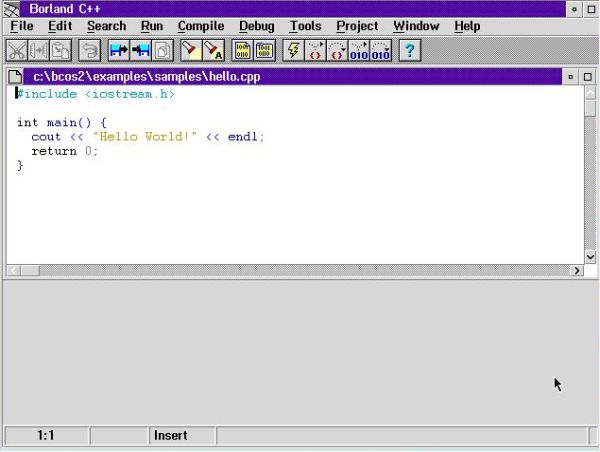Viewport: 600px width, 452px height.
Task: Click the flashlight icon with letter A
Action: pos(214,51)
